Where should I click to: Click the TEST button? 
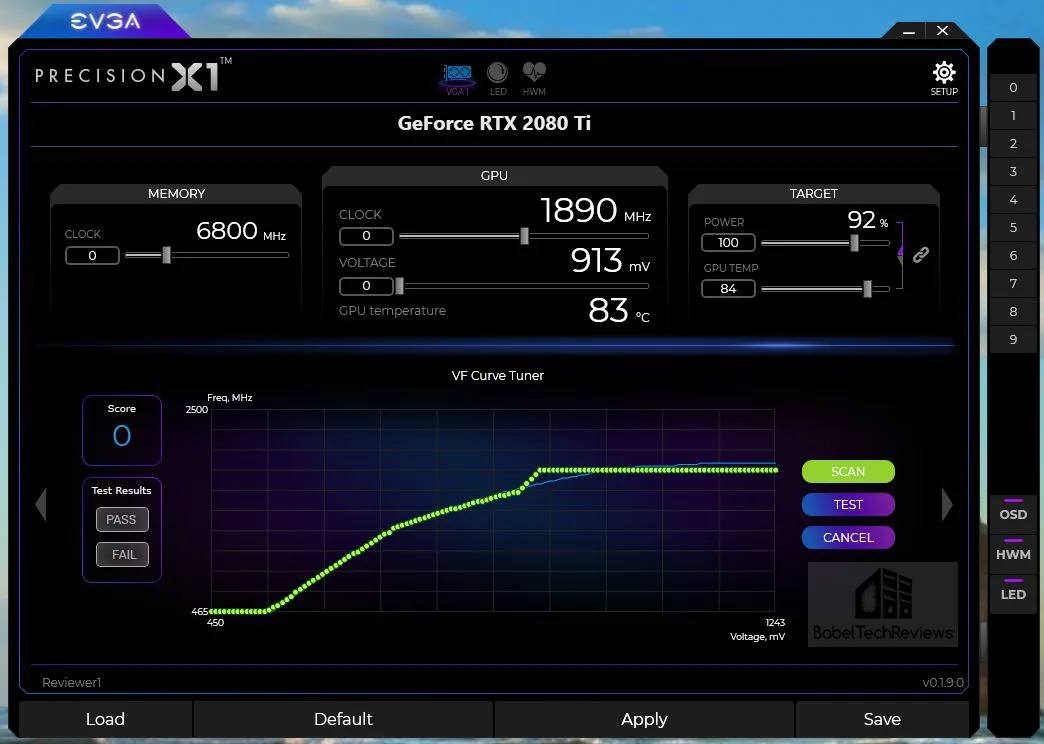click(x=848, y=504)
